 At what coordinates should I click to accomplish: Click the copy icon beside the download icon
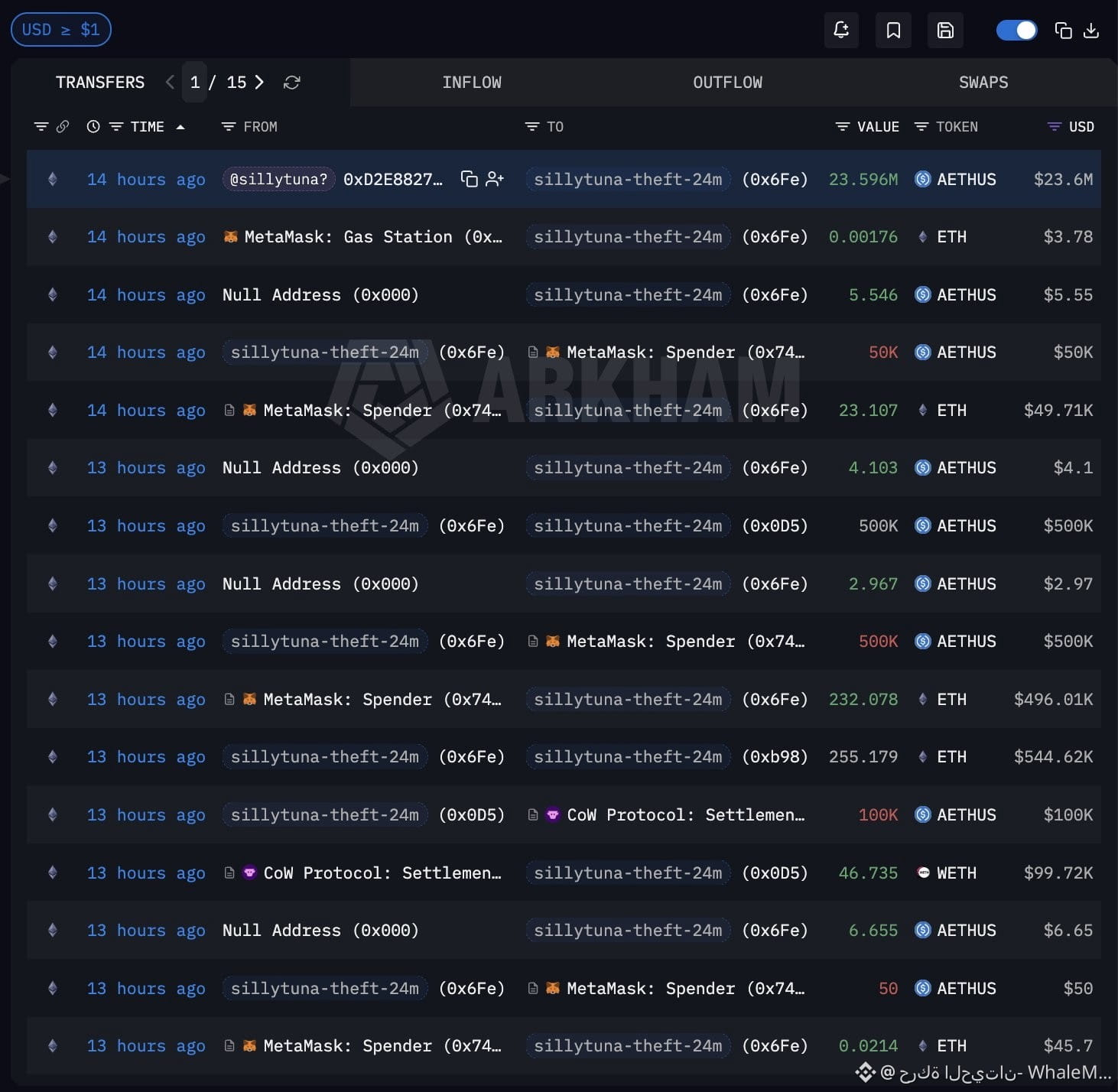(x=1063, y=31)
